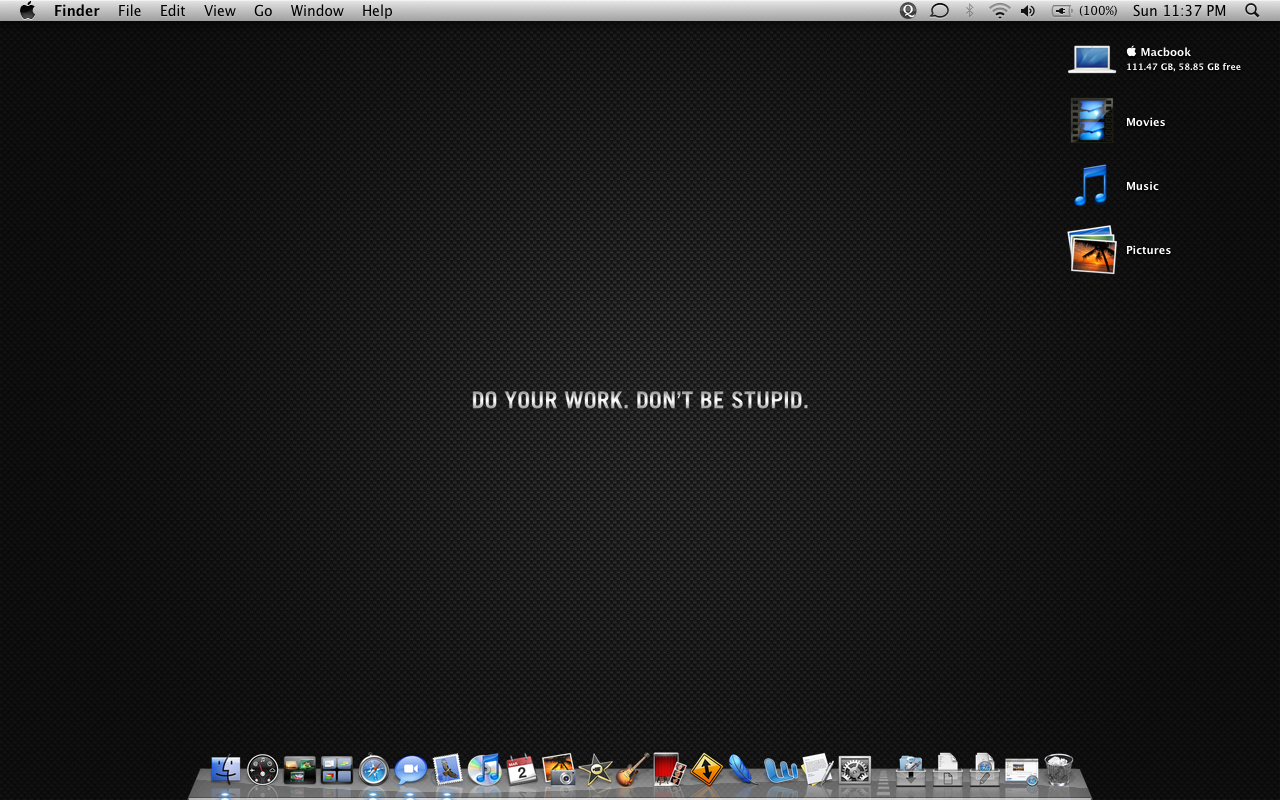Open the volume control in menu bar

click(1028, 11)
